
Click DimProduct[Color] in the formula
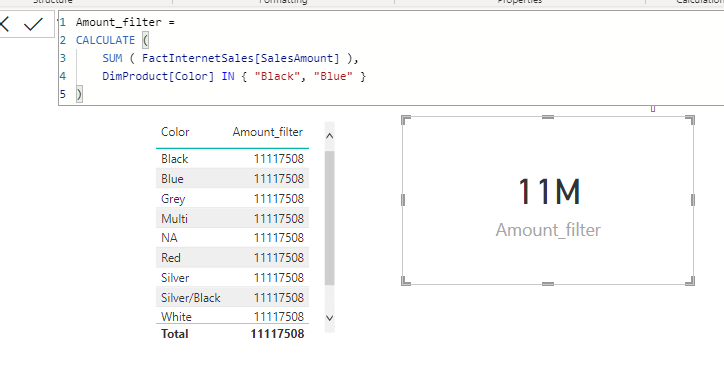pos(158,76)
